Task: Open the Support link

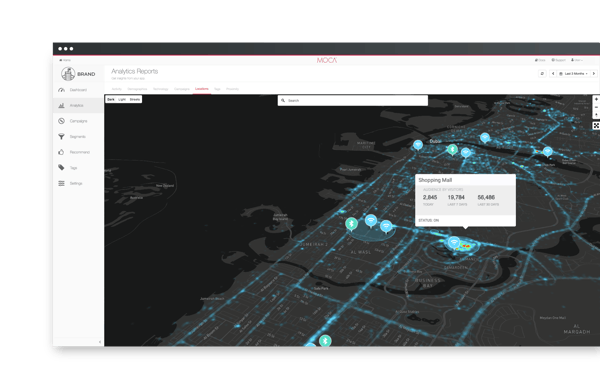Action: pos(558,60)
